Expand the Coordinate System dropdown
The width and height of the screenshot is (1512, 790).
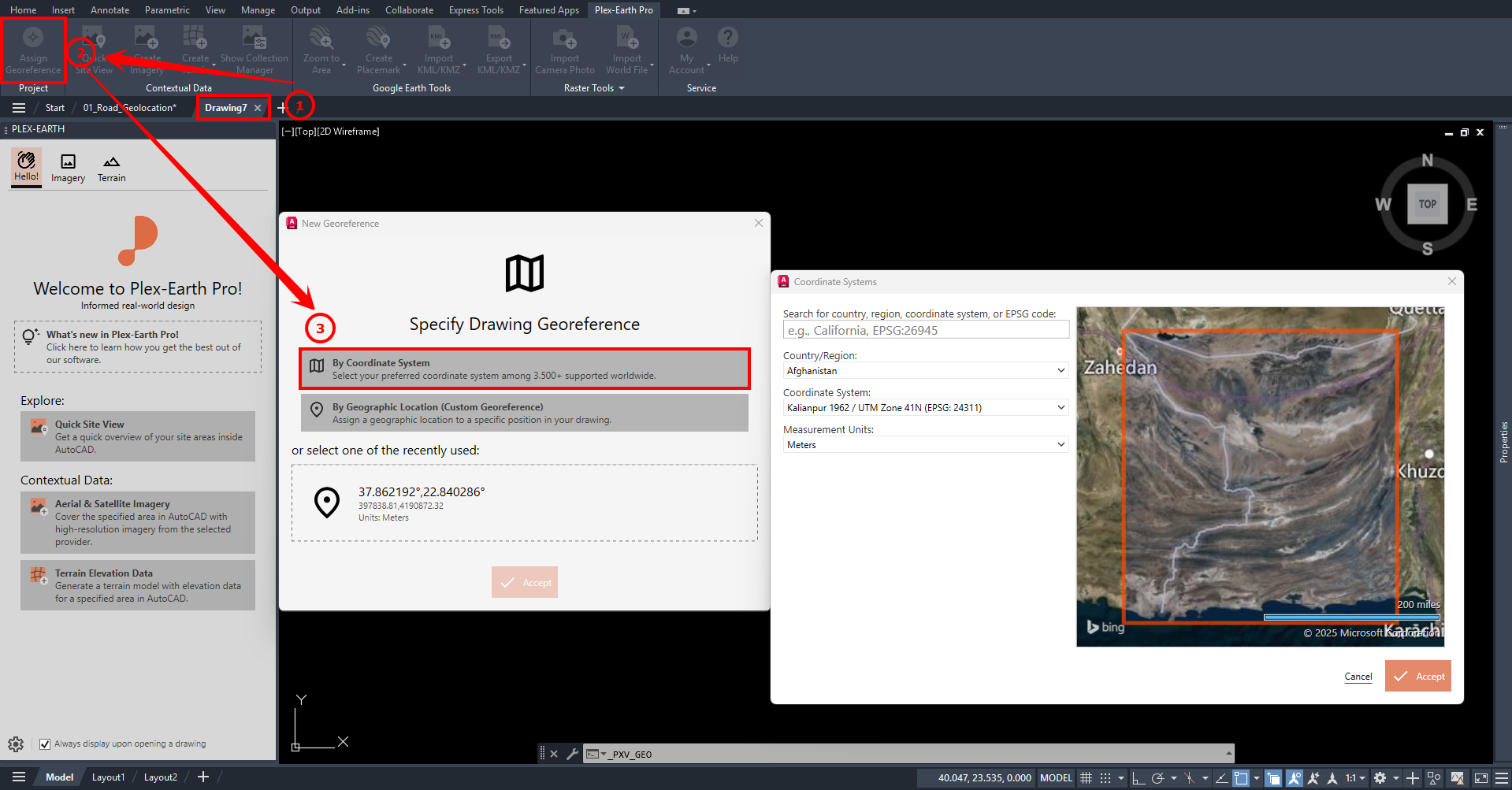(1061, 407)
